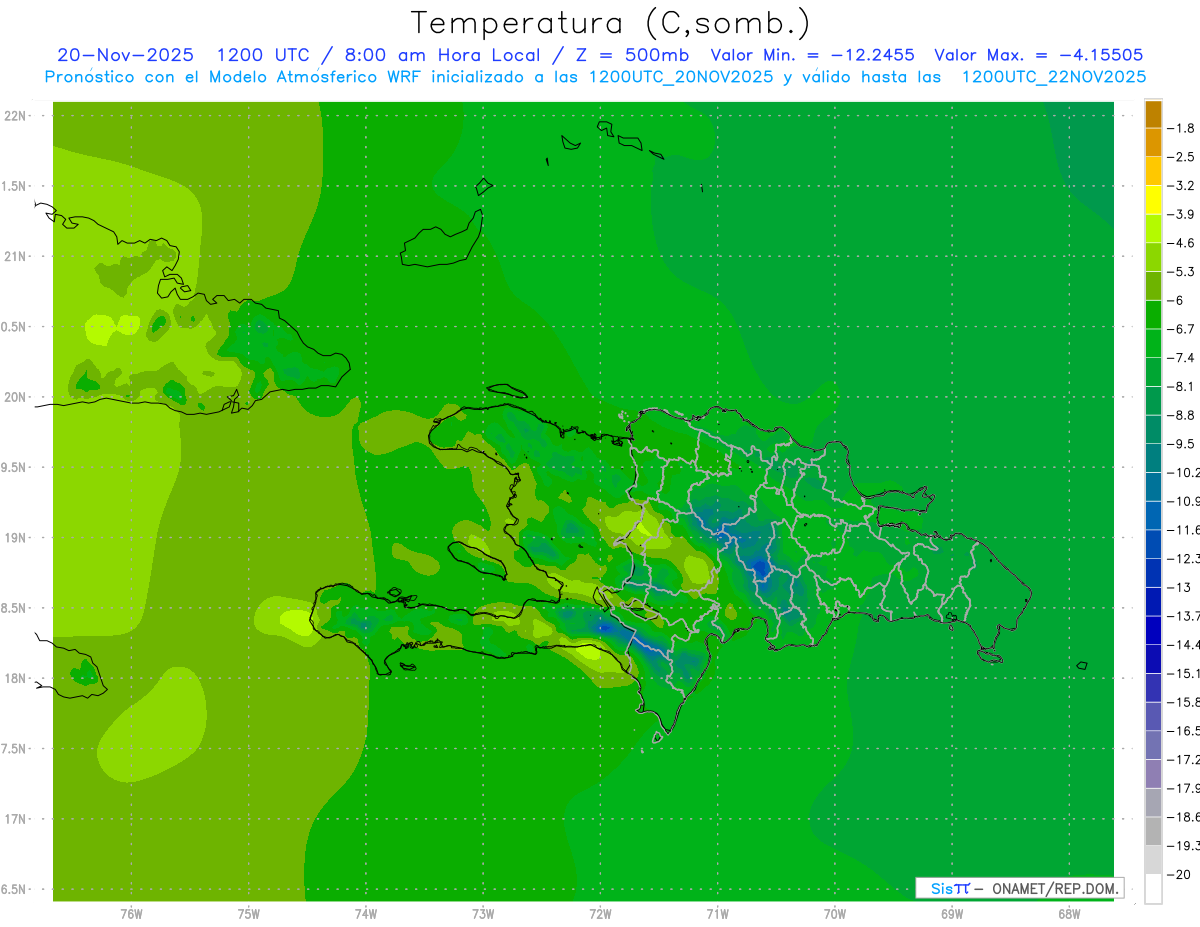Image resolution: width=1200 pixels, height=927 pixels.
Task: Click the '18N' latitude axis label
Action: click(x=16, y=678)
